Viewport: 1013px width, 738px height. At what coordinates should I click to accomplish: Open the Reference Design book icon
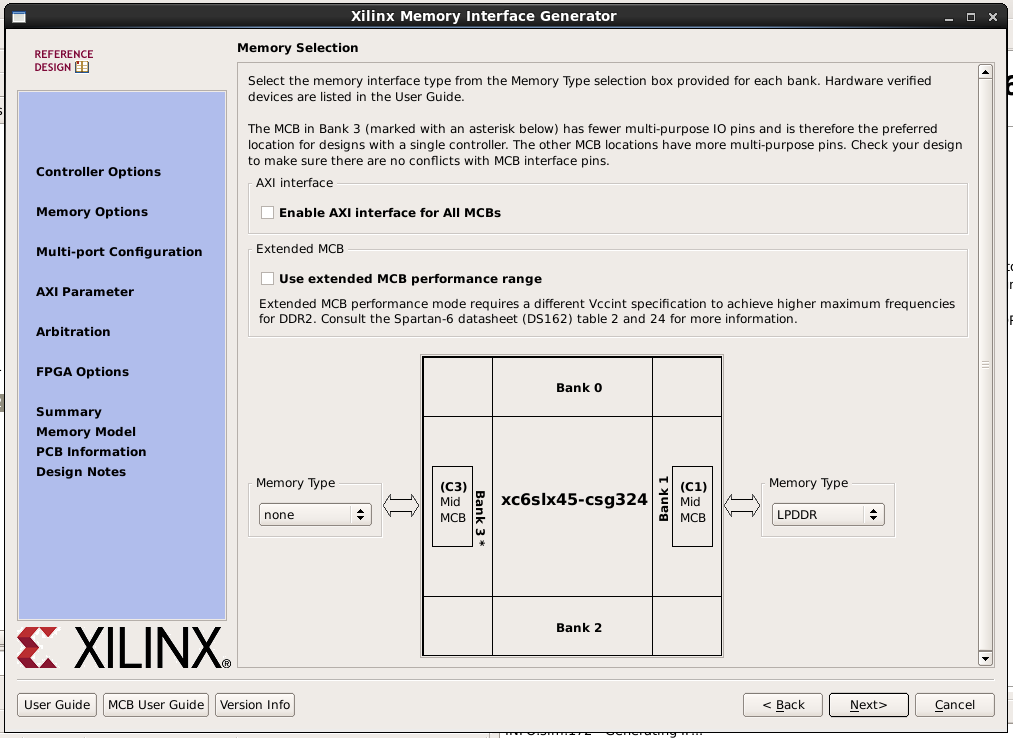[x=82, y=67]
